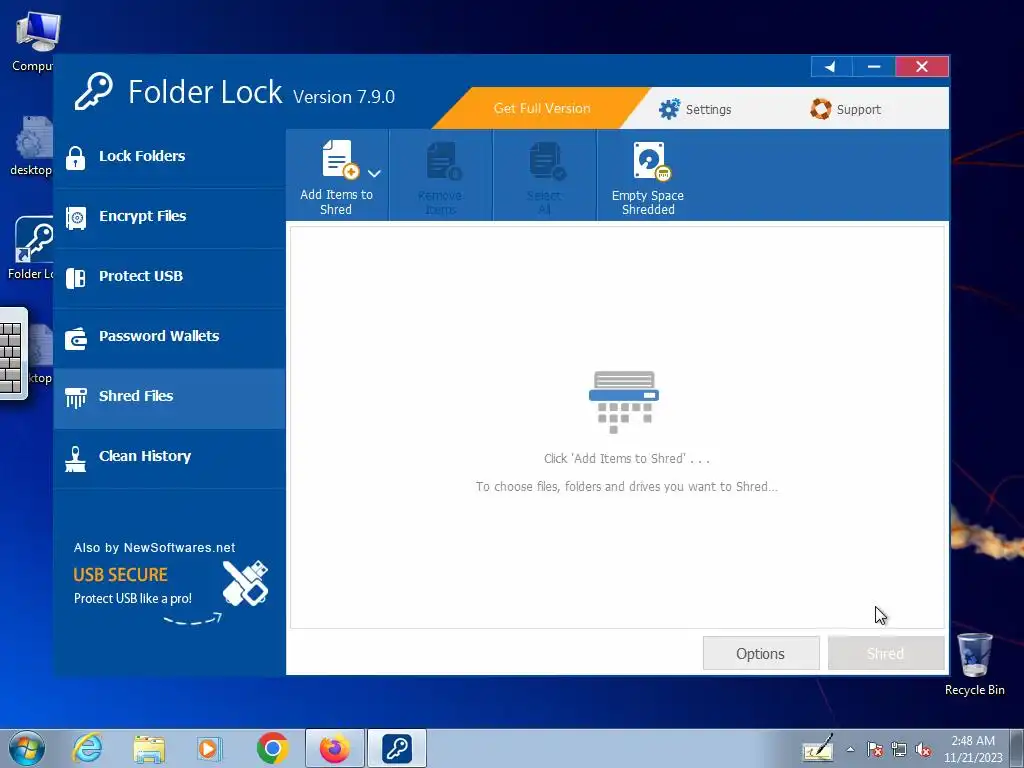Click the Support lifebuoy icon

click(821, 109)
